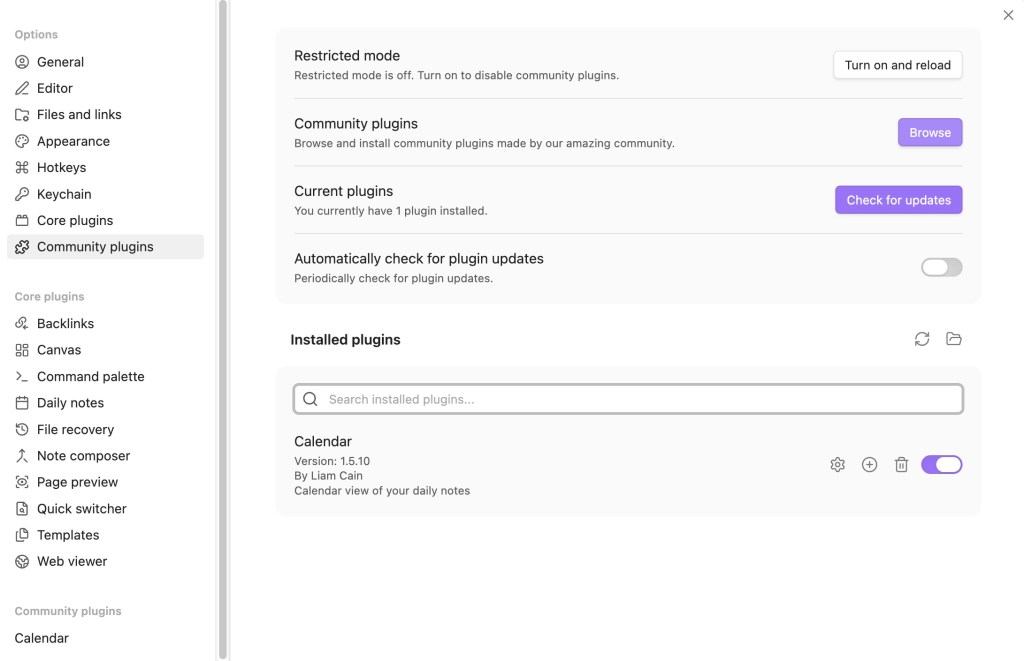Click the magnifier icon in plugin search
This screenshot has height=661, width=1024.
pos(310,399)
